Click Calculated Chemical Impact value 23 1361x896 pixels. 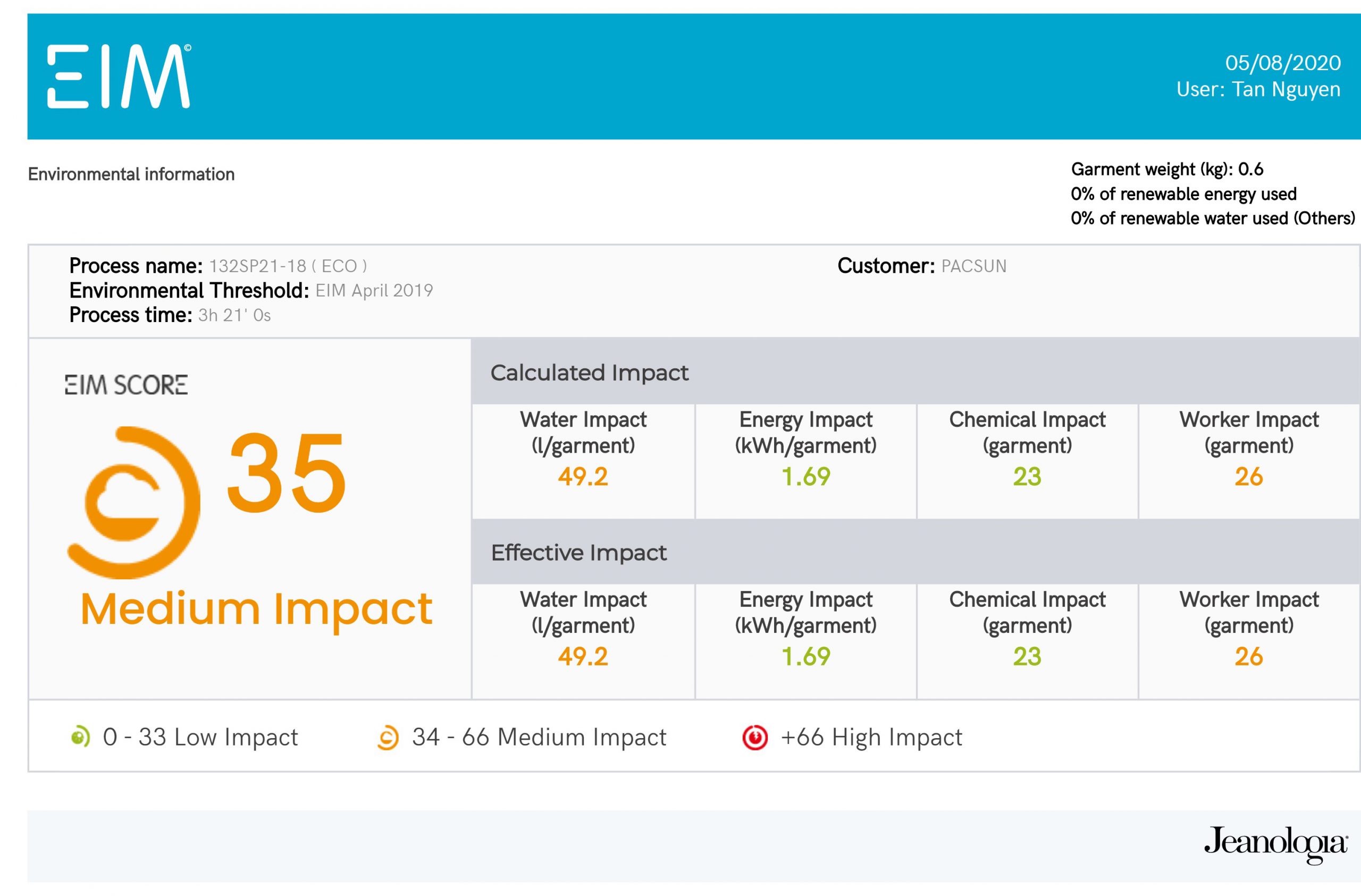coord(1027,477)
